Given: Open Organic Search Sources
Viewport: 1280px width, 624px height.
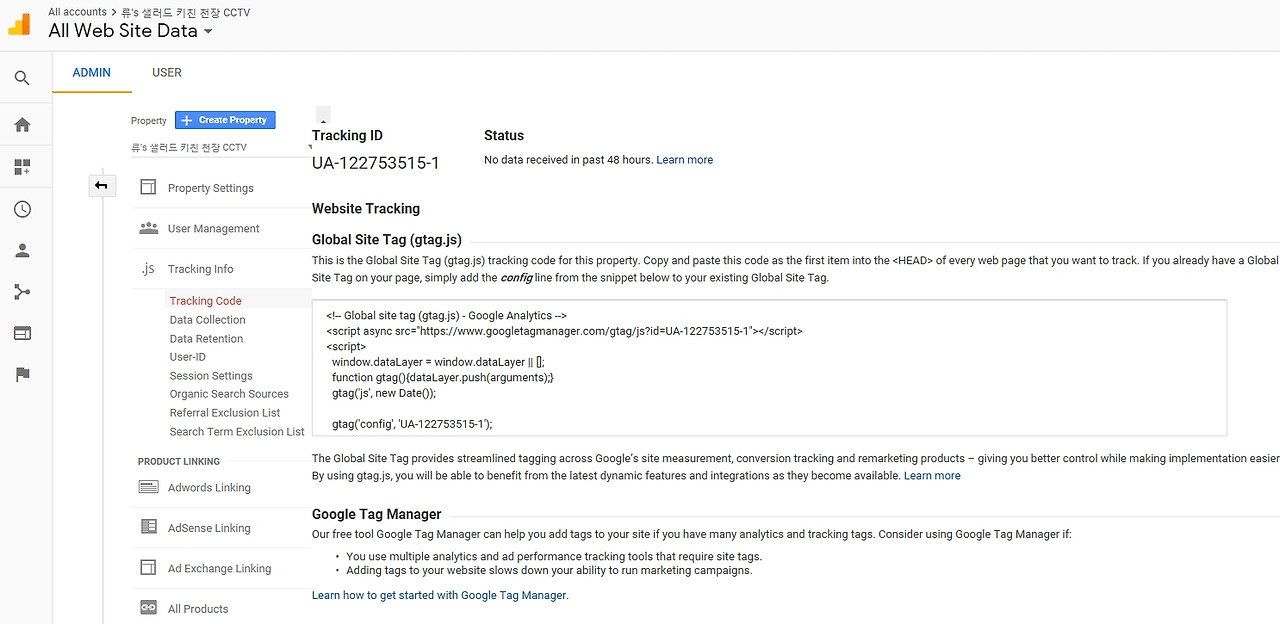Looking at the screenshot, I should (x=229, y=394).
